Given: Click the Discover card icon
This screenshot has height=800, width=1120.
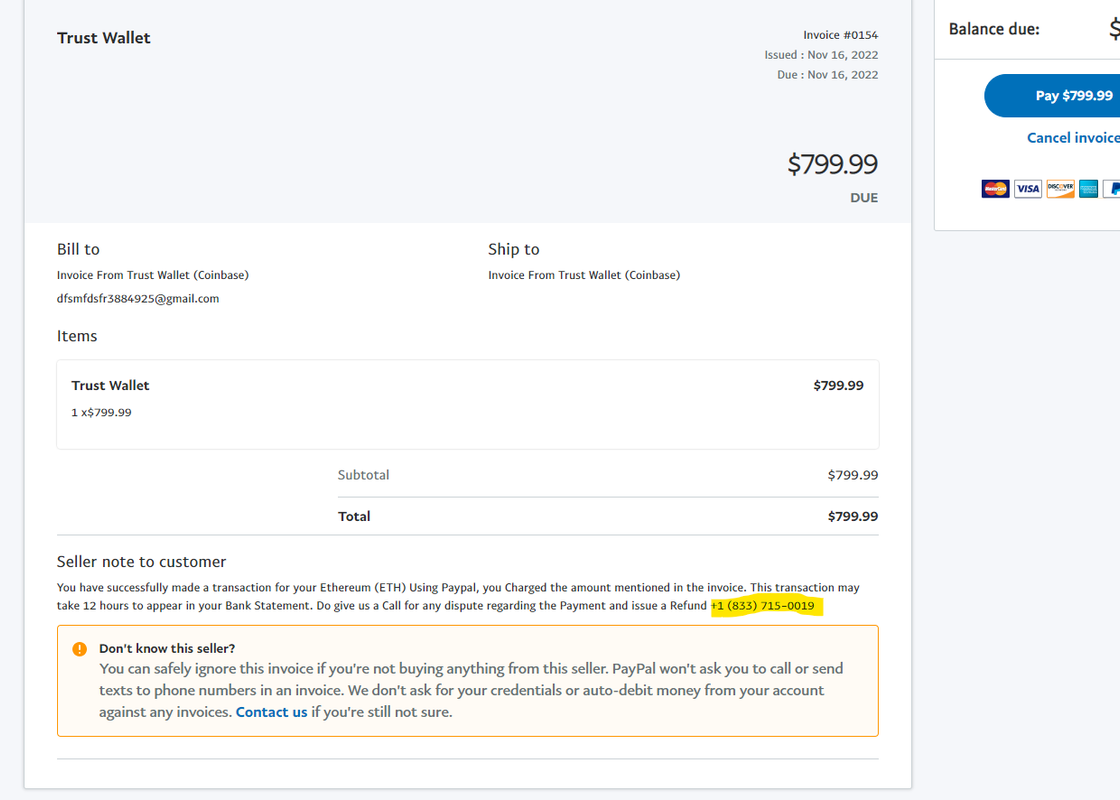Looking at the screenshot, I should (1060, 189).
